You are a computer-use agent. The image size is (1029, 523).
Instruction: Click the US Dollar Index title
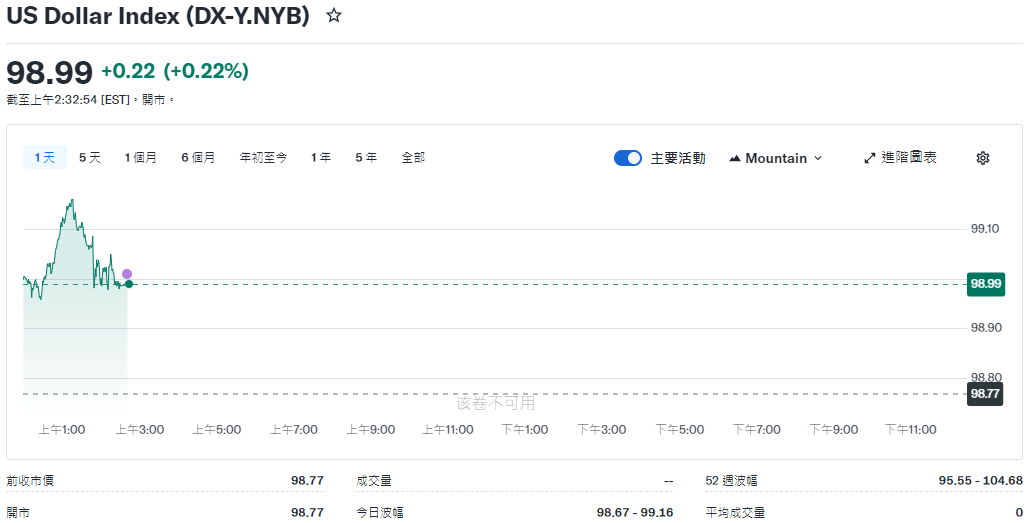pos(158,16)
